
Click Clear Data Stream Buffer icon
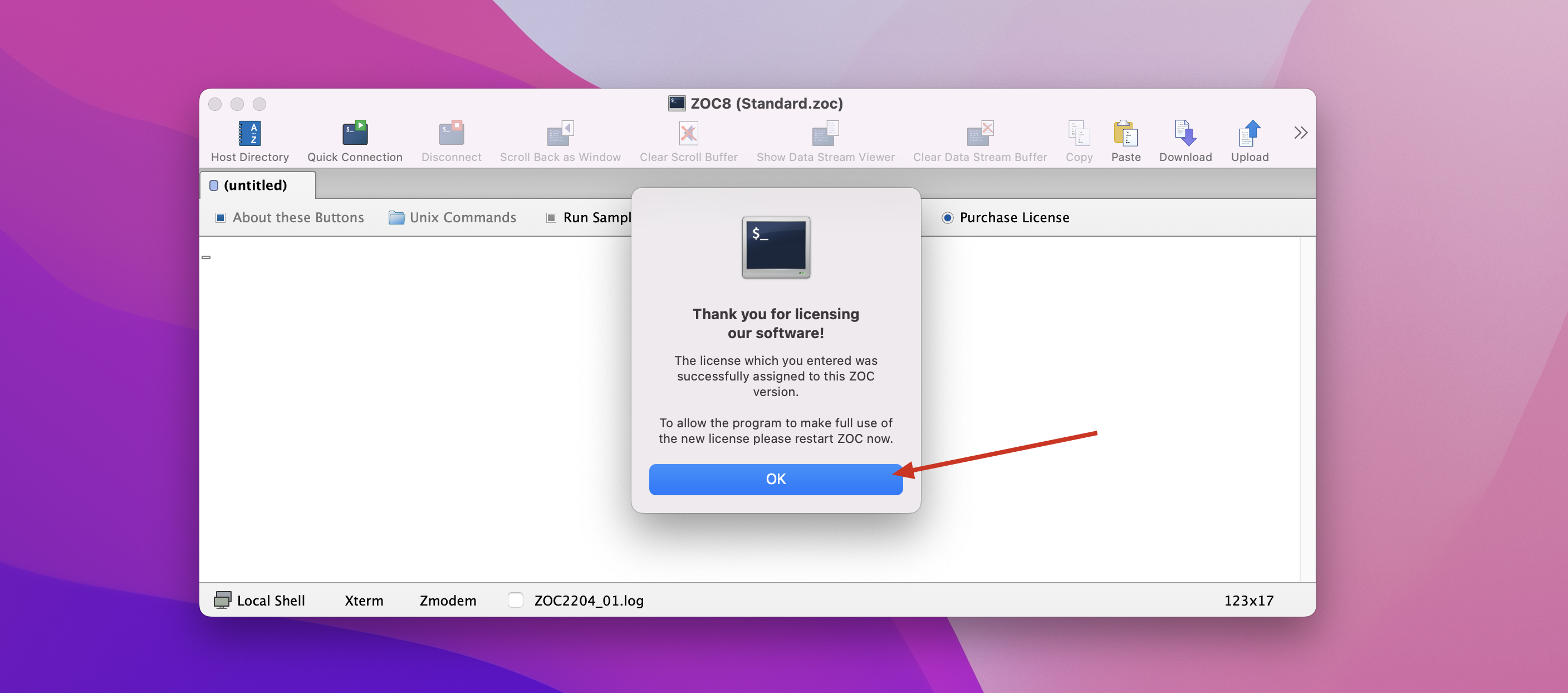click(979, 133)
